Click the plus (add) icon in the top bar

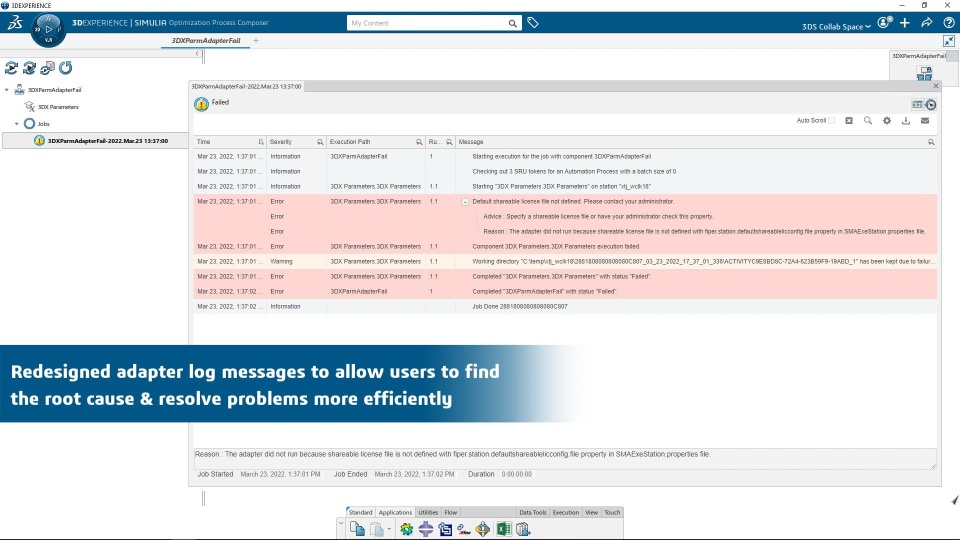click(x=905, y=23)
